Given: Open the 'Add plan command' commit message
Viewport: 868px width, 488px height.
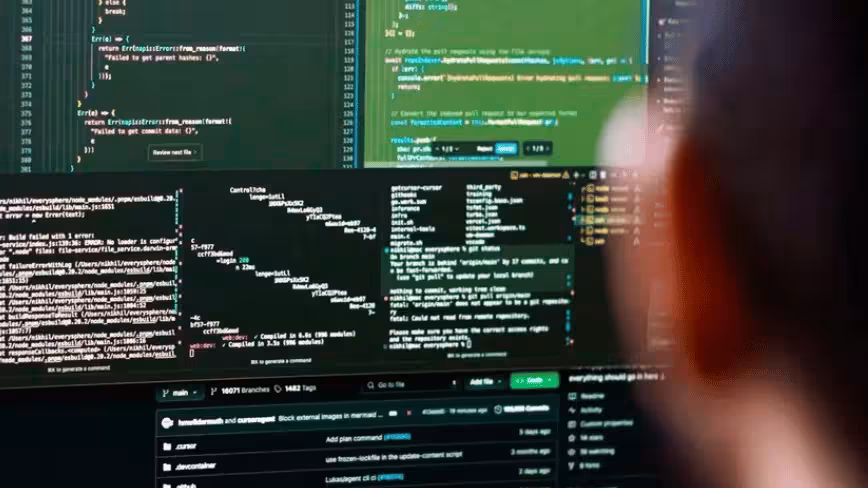Looking at the screenshot, I should click(x=353, y=439).
